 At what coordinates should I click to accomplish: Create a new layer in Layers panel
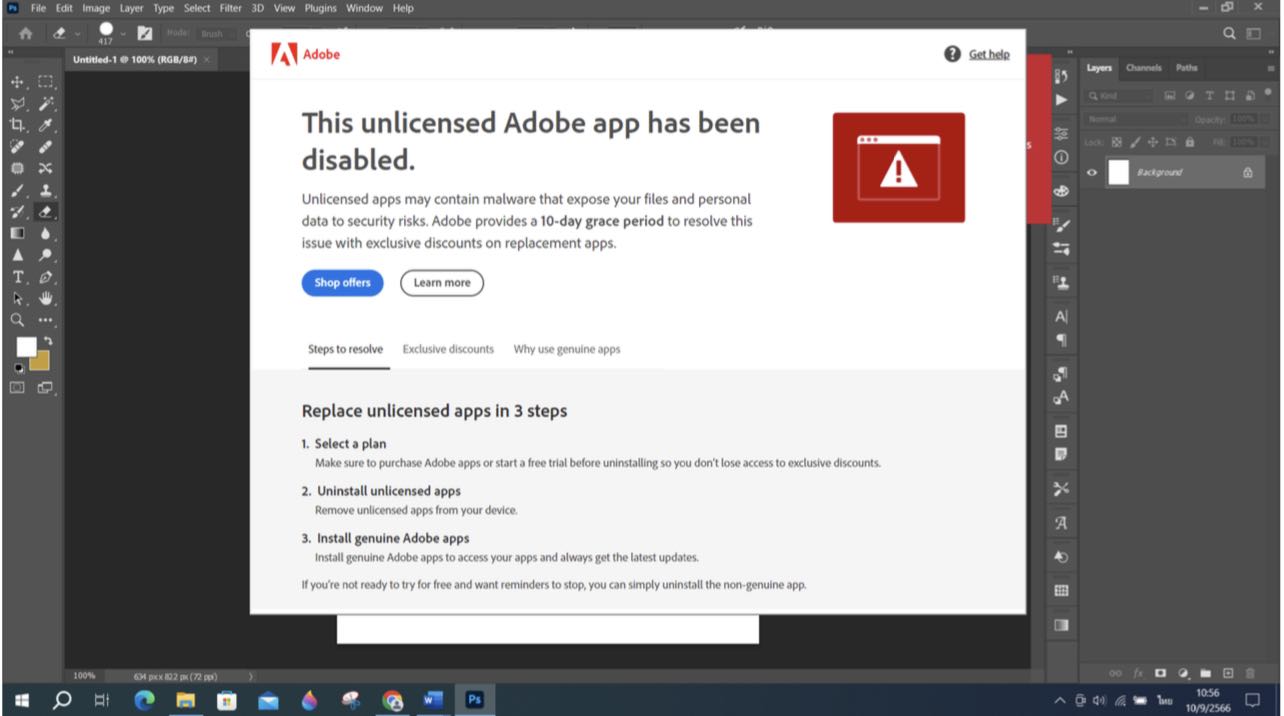click(x=1228, y=673)
